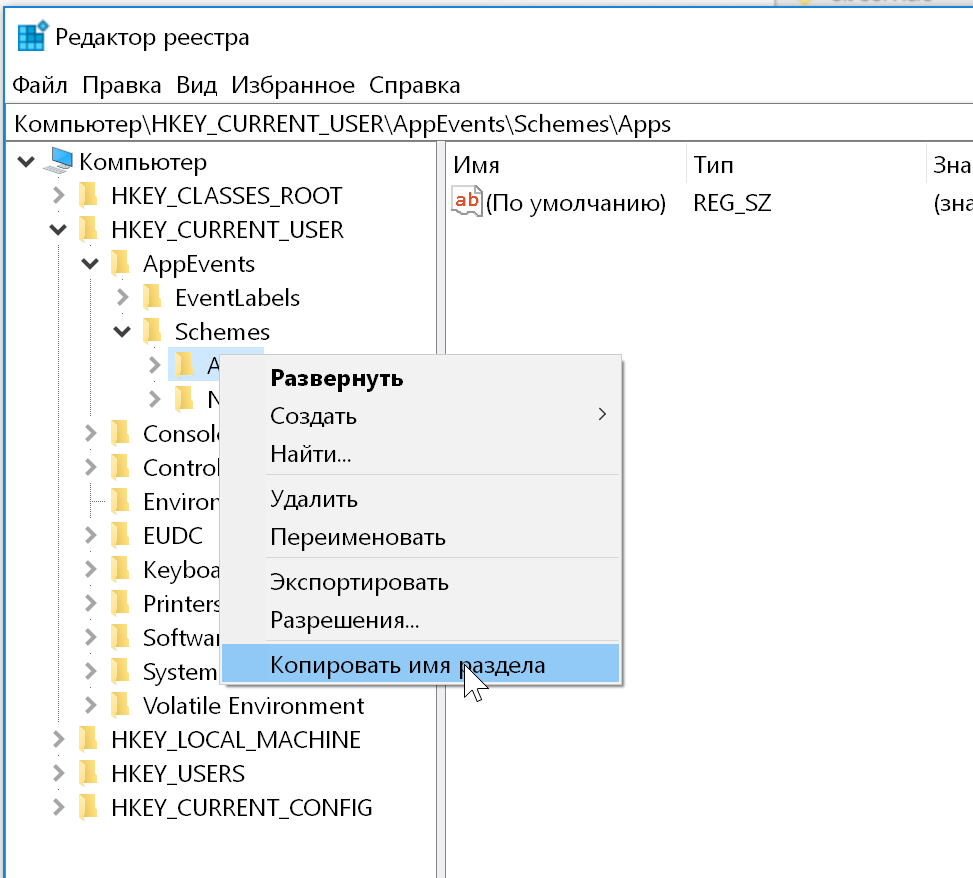Click the HKEY_CURRENT_CONFIG folder icon
This screenshot has width=973, height=878.
(89, 807)
